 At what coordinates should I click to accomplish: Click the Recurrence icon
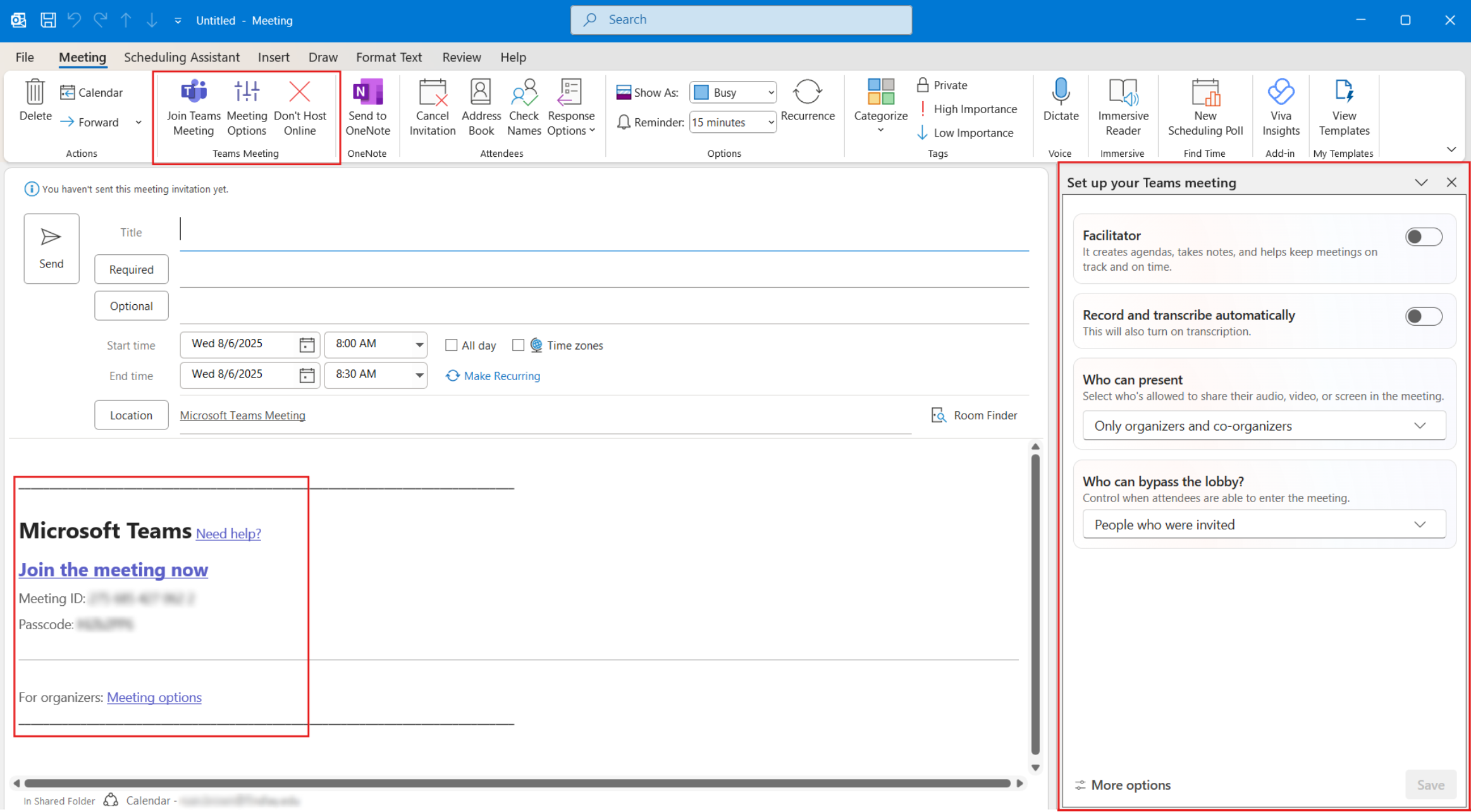(x=808, y=93)
